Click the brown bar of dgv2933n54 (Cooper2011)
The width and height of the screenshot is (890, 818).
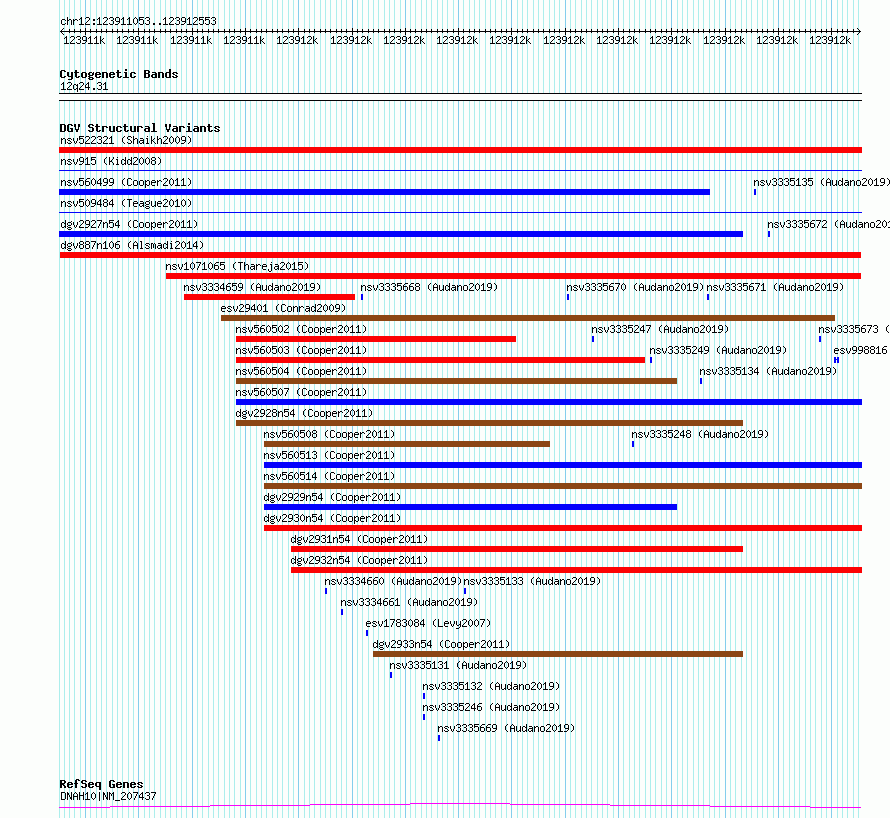(558, 654)
